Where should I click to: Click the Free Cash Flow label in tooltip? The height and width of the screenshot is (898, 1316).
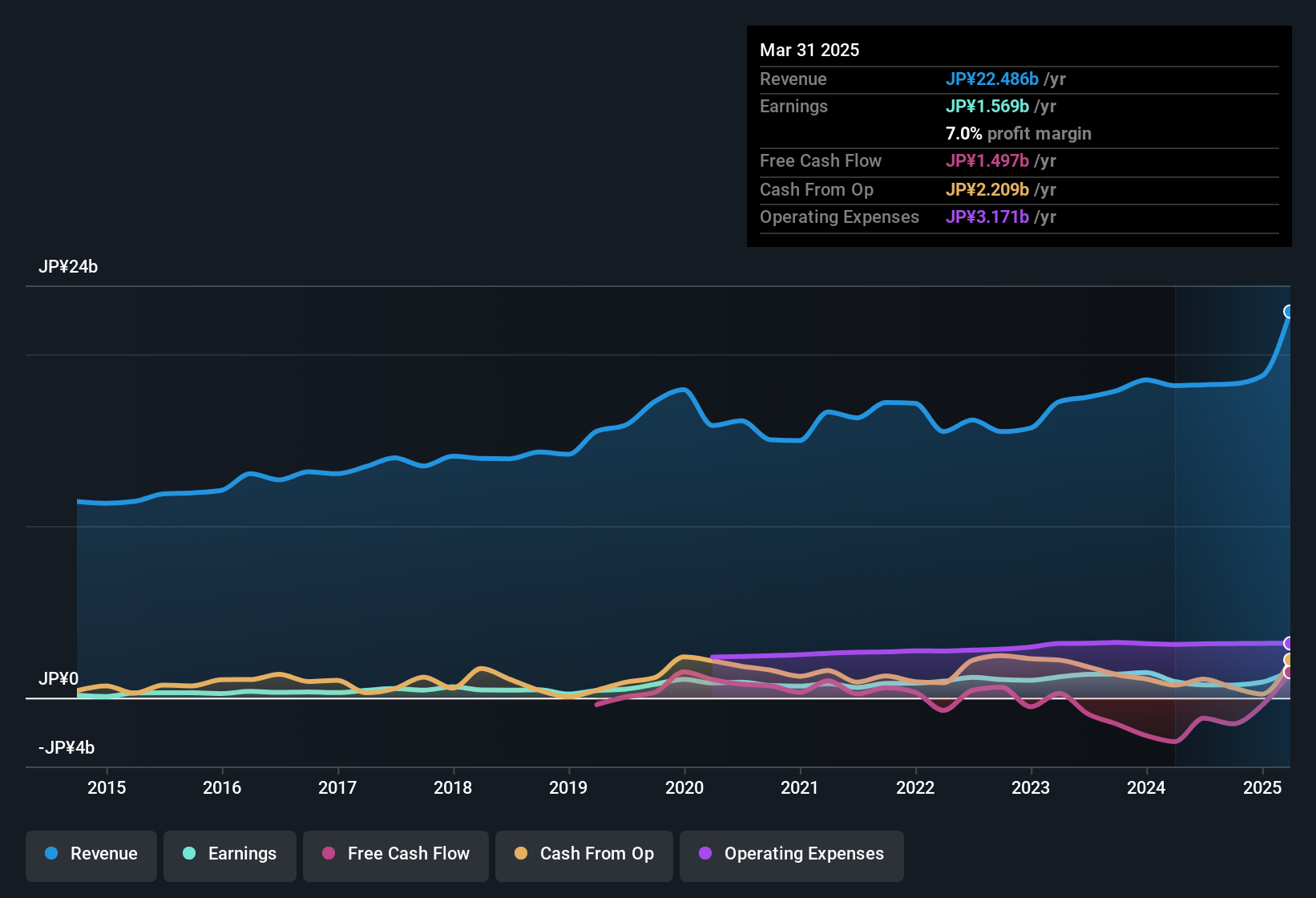(x=821, y=160)
